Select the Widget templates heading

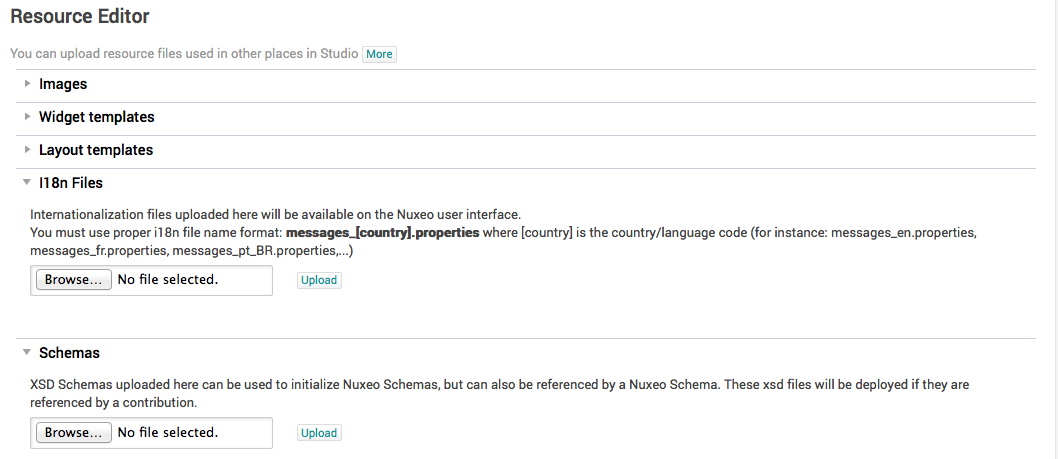click(x=96, y=118)
